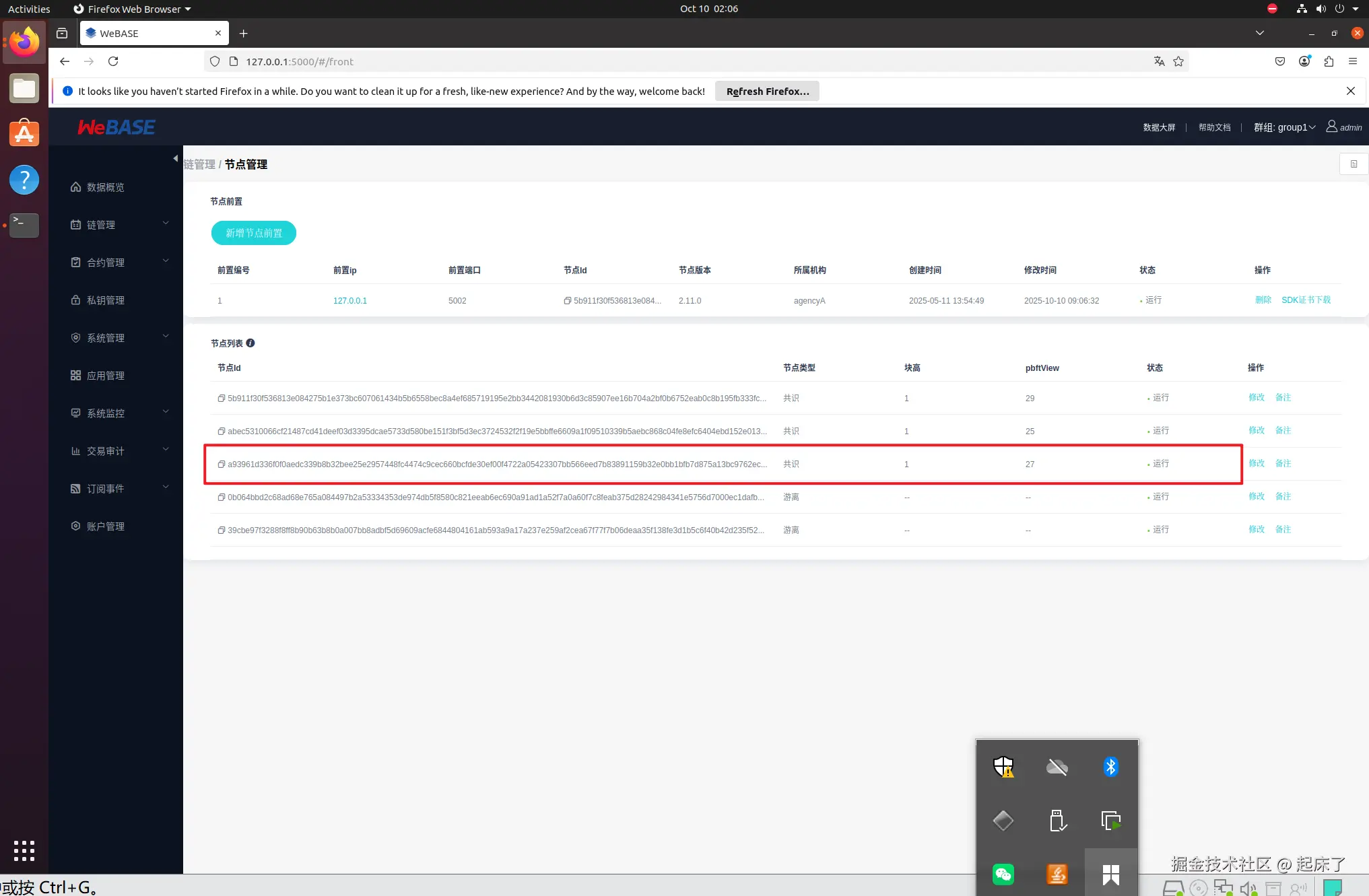The image size is (1369, 896).
Task: Click the SDK证书下载 link
Action: click(x=1306, y=300)
